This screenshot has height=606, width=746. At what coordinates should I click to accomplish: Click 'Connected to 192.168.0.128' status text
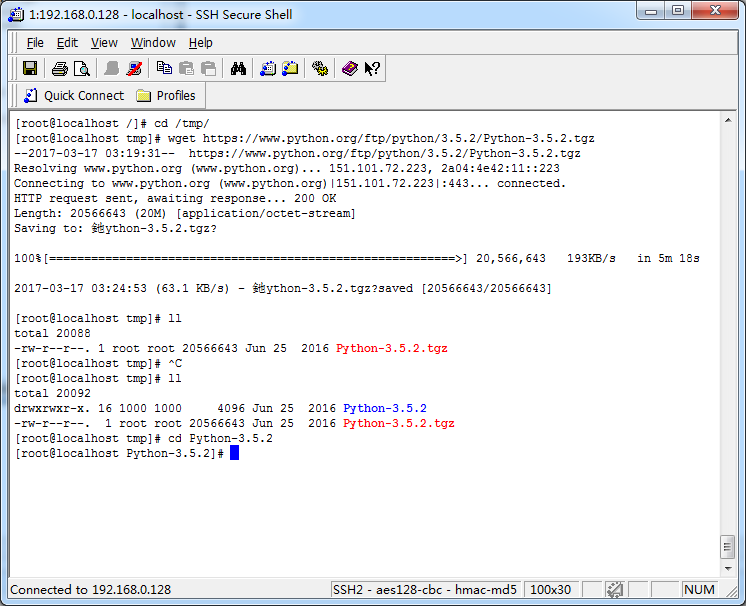tap(90, 590)
